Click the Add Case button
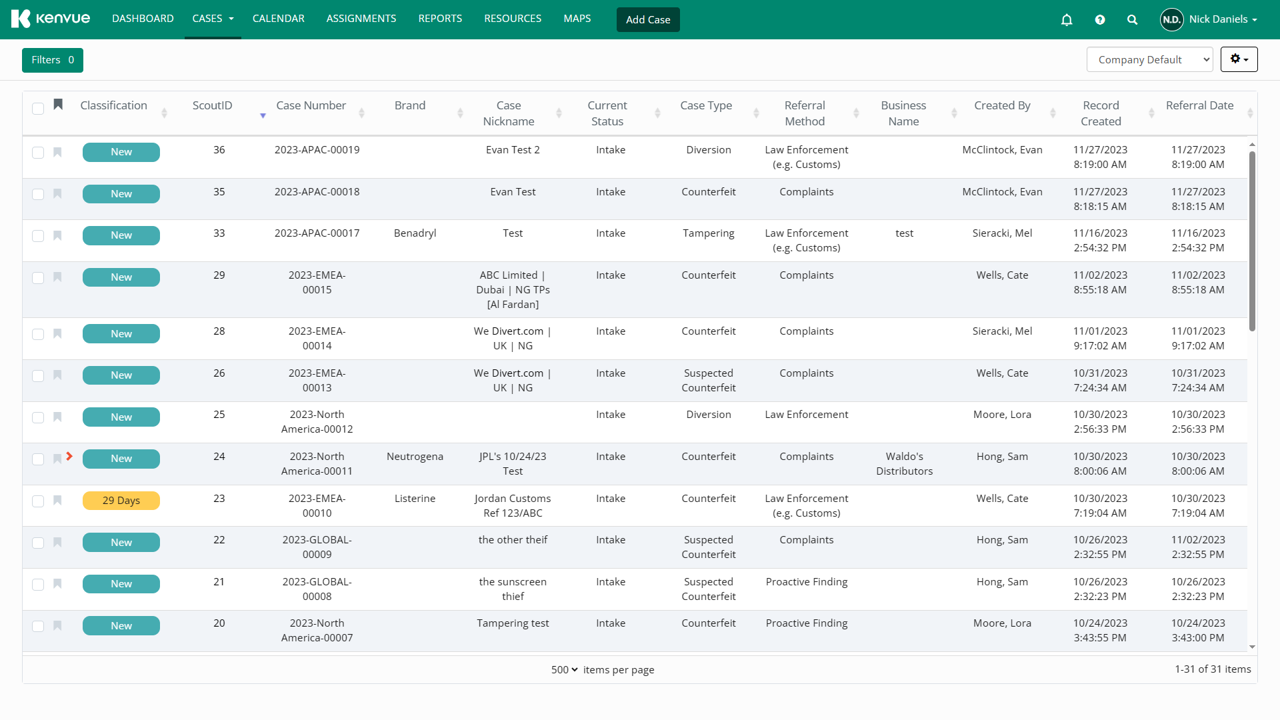 (x=647, y=19)
